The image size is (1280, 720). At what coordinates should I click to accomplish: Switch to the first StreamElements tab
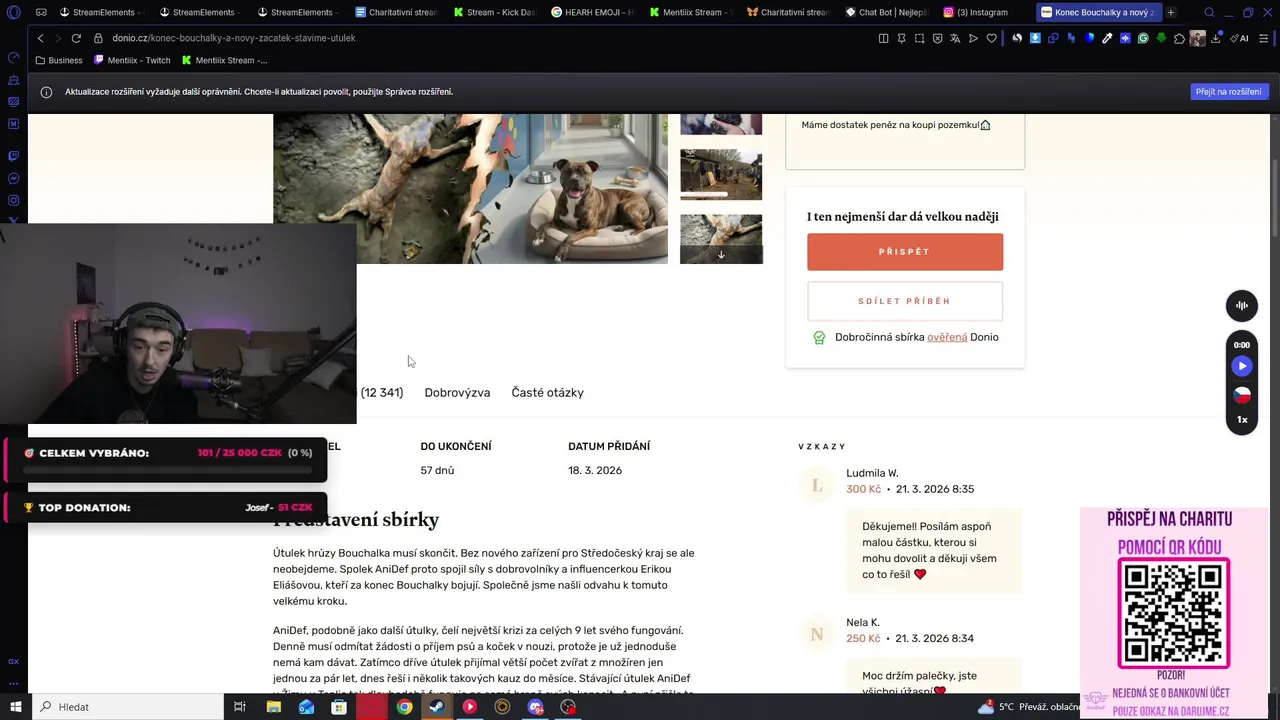coord(104,12)
